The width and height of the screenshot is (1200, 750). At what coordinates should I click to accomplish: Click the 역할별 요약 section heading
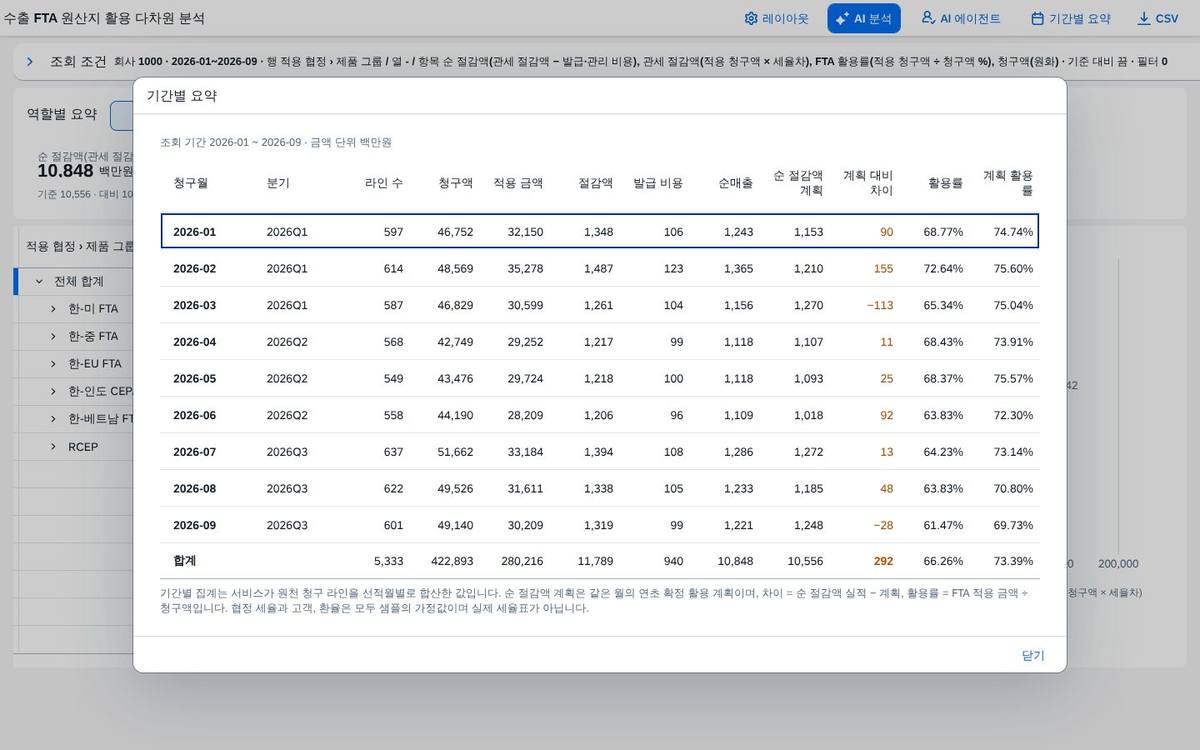tap(62, 114)
